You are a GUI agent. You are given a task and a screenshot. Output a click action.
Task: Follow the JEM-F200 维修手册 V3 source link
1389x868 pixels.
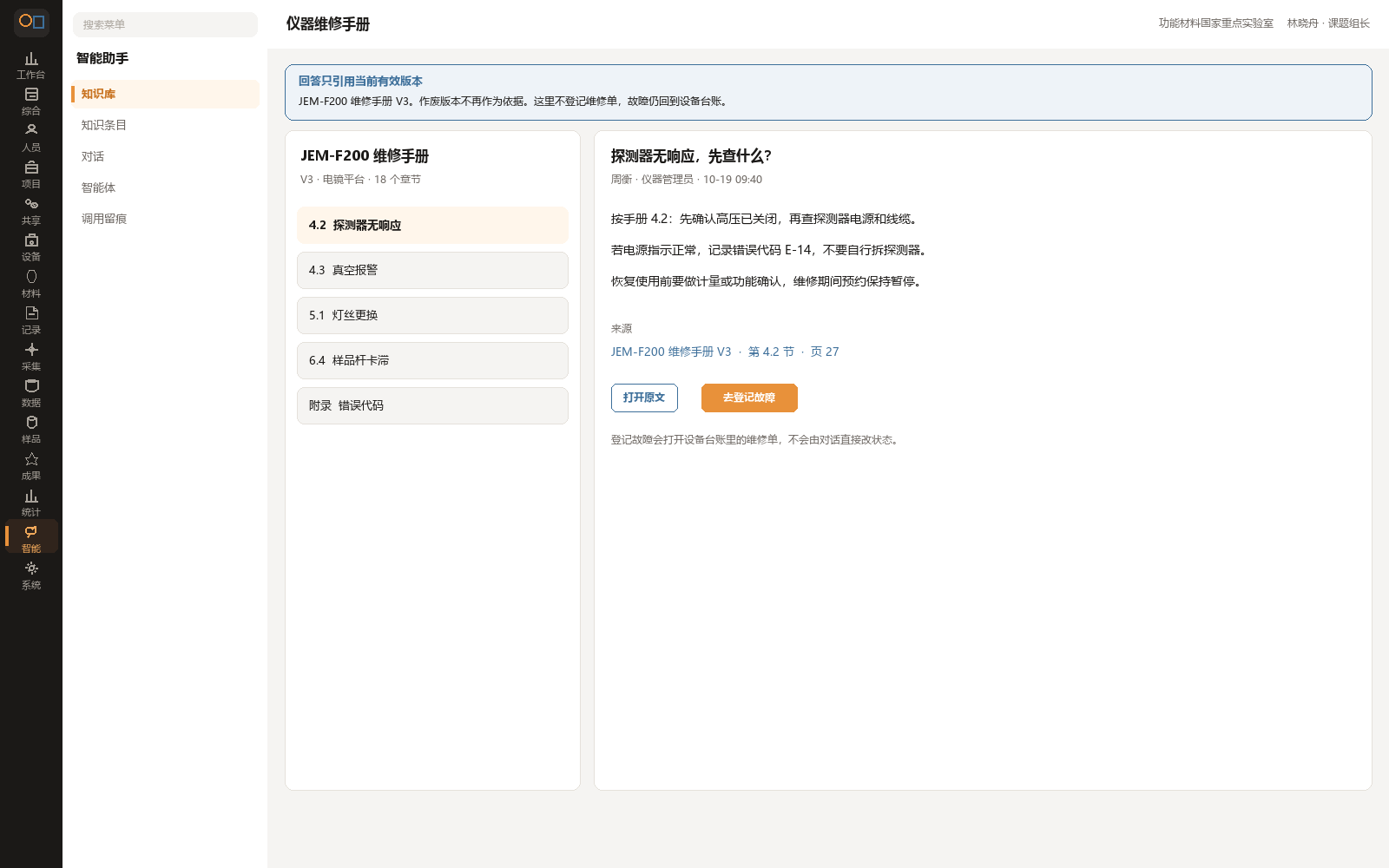click(x=671, y=352)
